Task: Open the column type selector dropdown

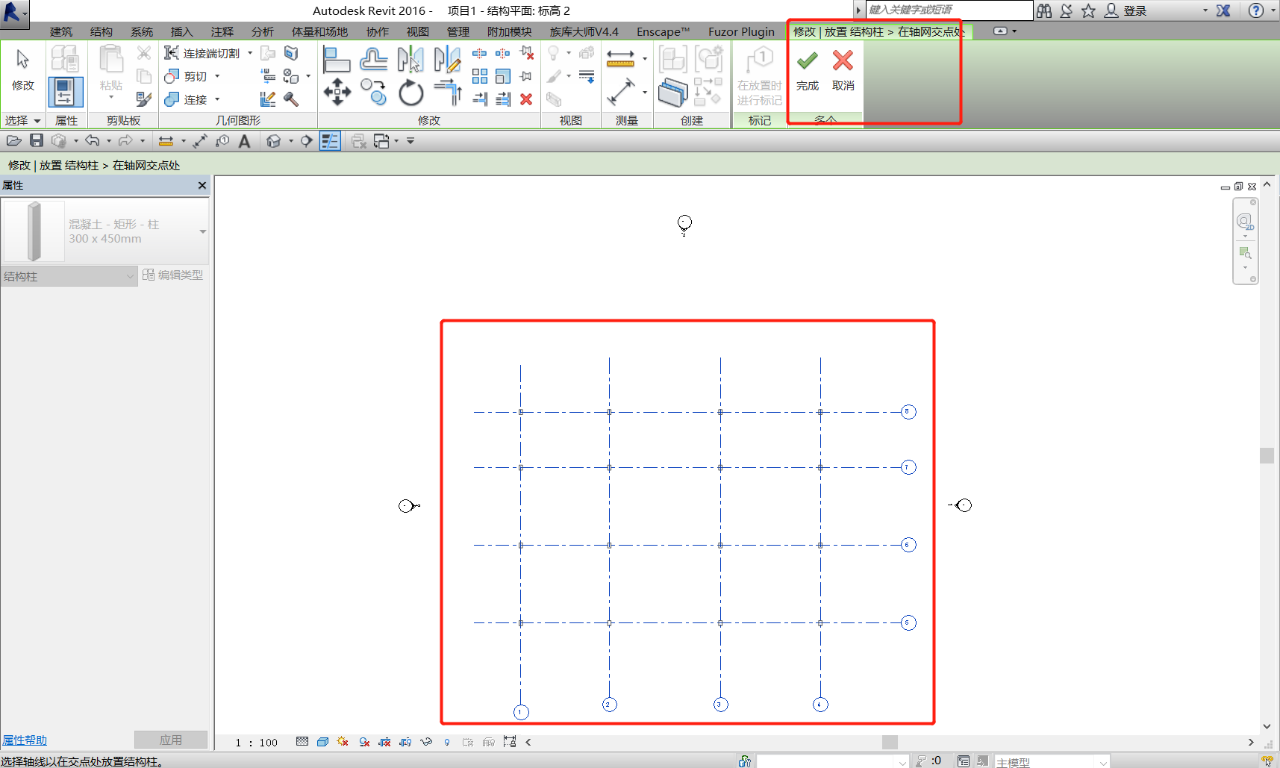Action: pos(203,231)
